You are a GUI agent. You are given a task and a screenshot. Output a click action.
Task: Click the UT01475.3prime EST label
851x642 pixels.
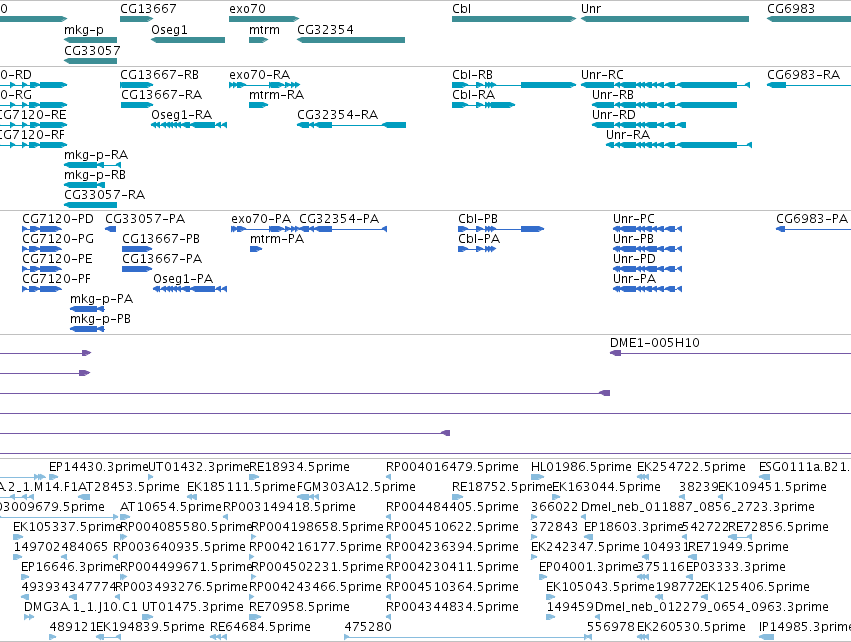click(x=193, y=607)
